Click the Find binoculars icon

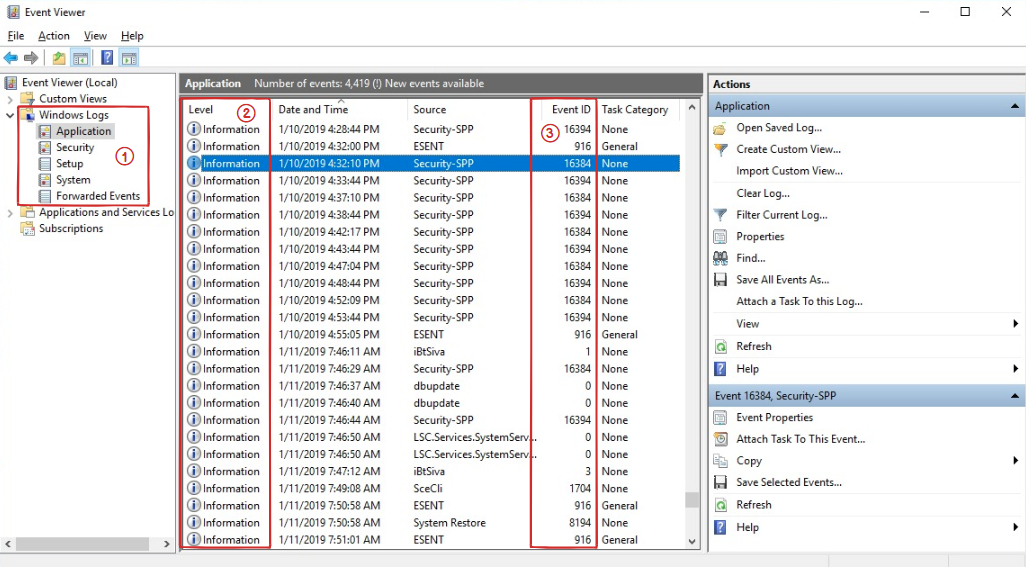[720, 258]
